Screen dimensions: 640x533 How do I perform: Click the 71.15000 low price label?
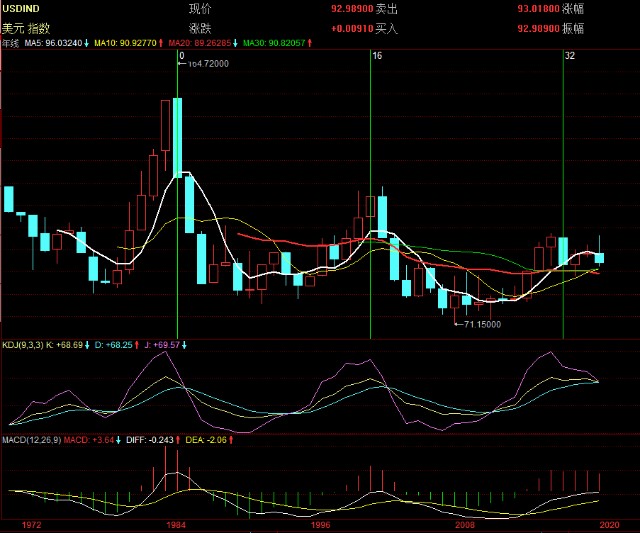tap(482, 324)
